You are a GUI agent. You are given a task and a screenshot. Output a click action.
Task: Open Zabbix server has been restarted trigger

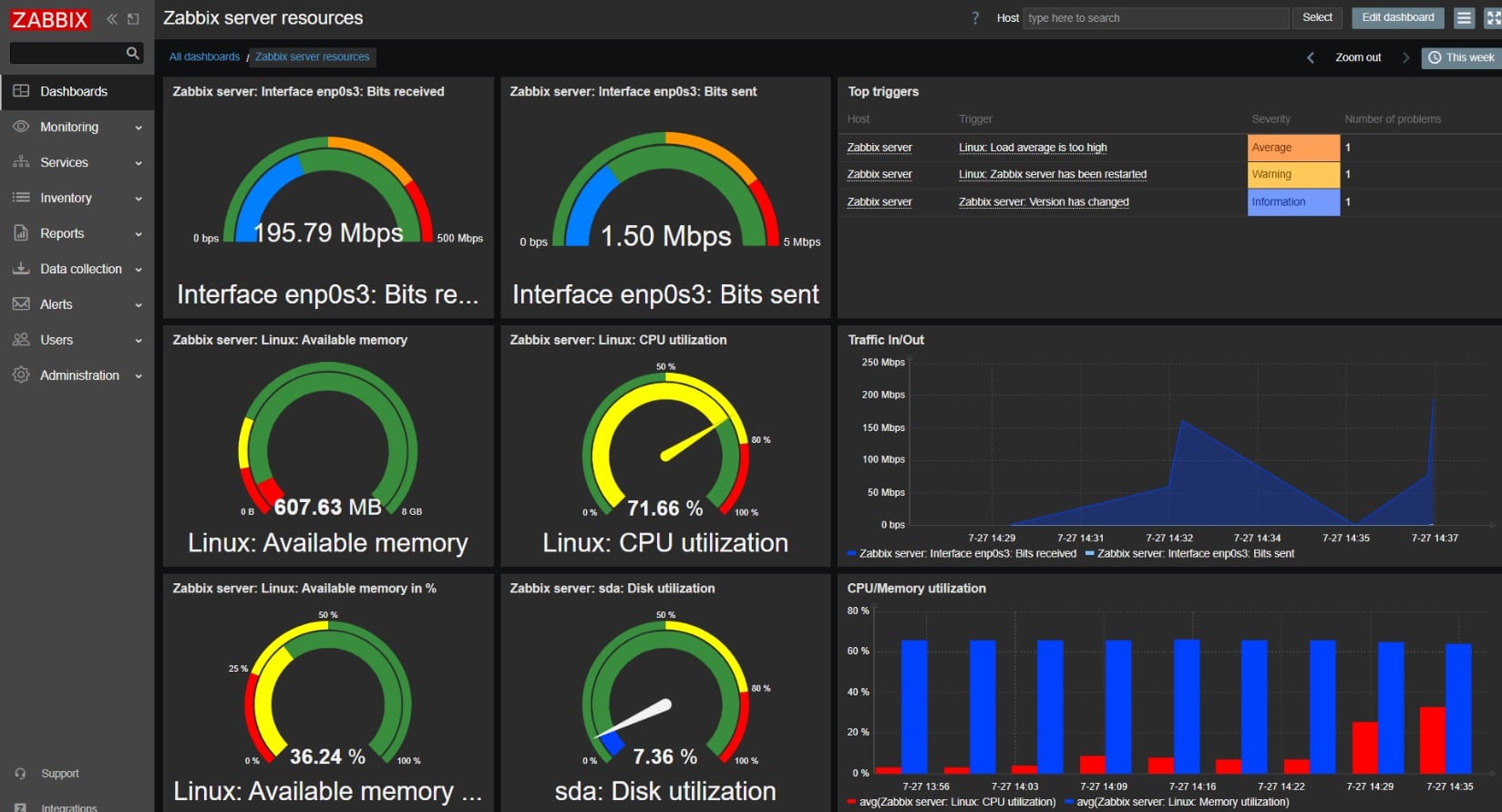tap(1053, 174)
